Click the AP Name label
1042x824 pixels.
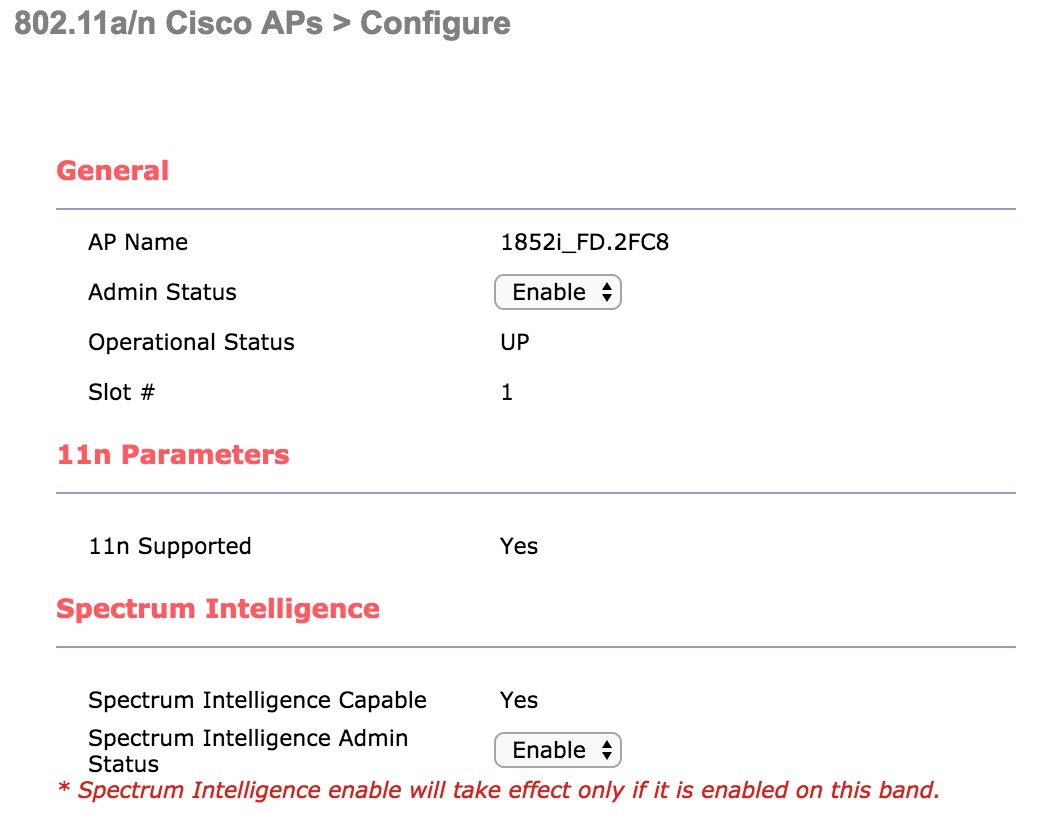138,242
